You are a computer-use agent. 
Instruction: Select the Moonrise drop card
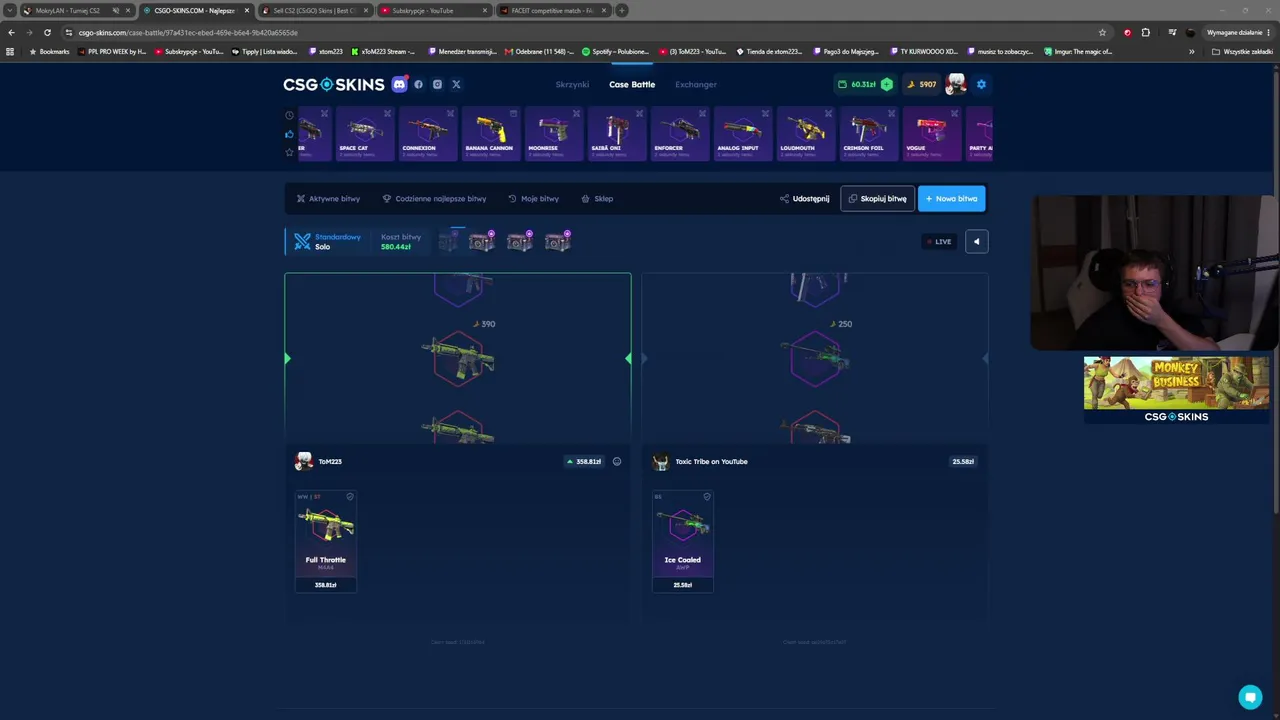(x=552, y=134)
